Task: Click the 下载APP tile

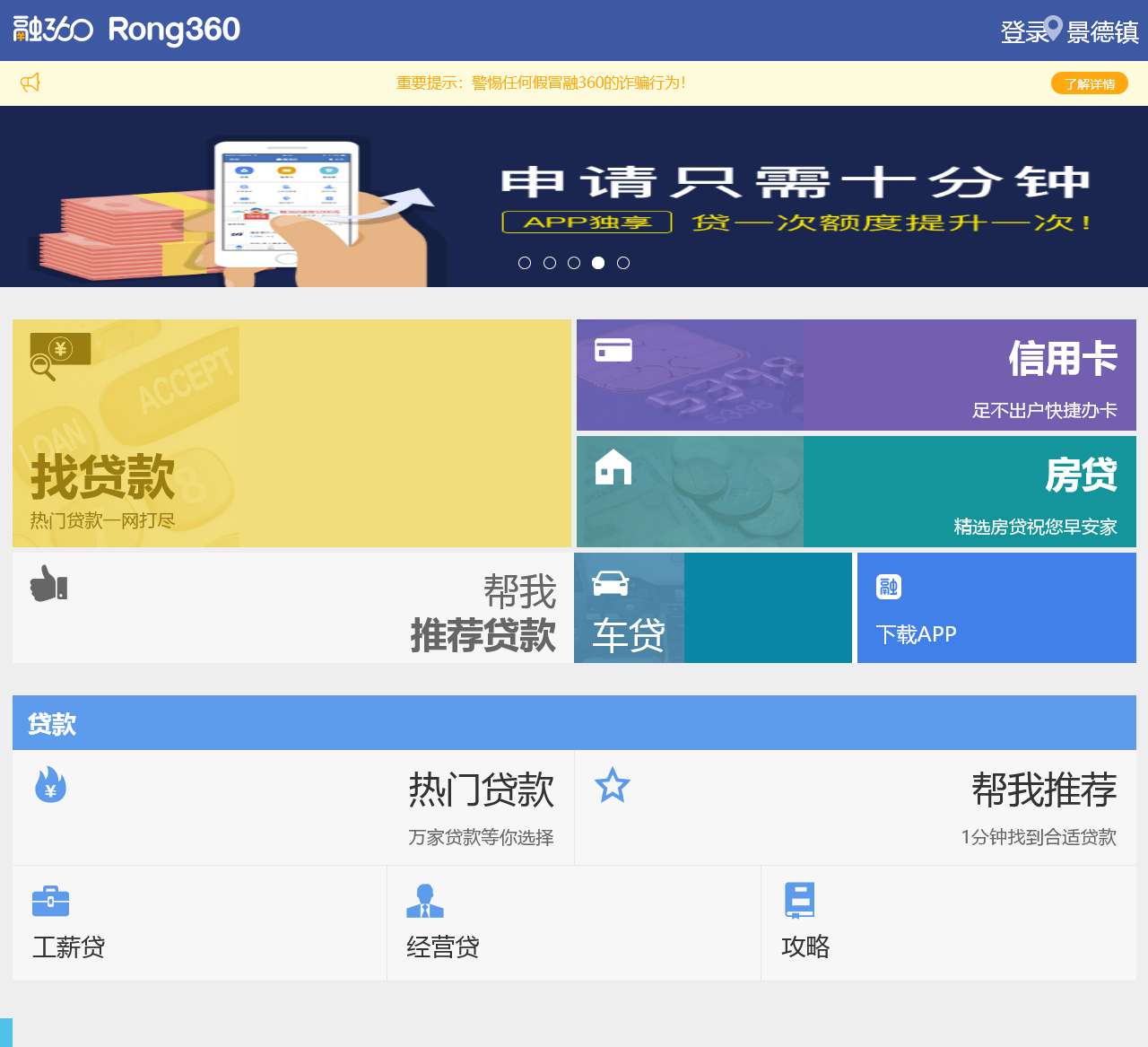Action: 996,608
